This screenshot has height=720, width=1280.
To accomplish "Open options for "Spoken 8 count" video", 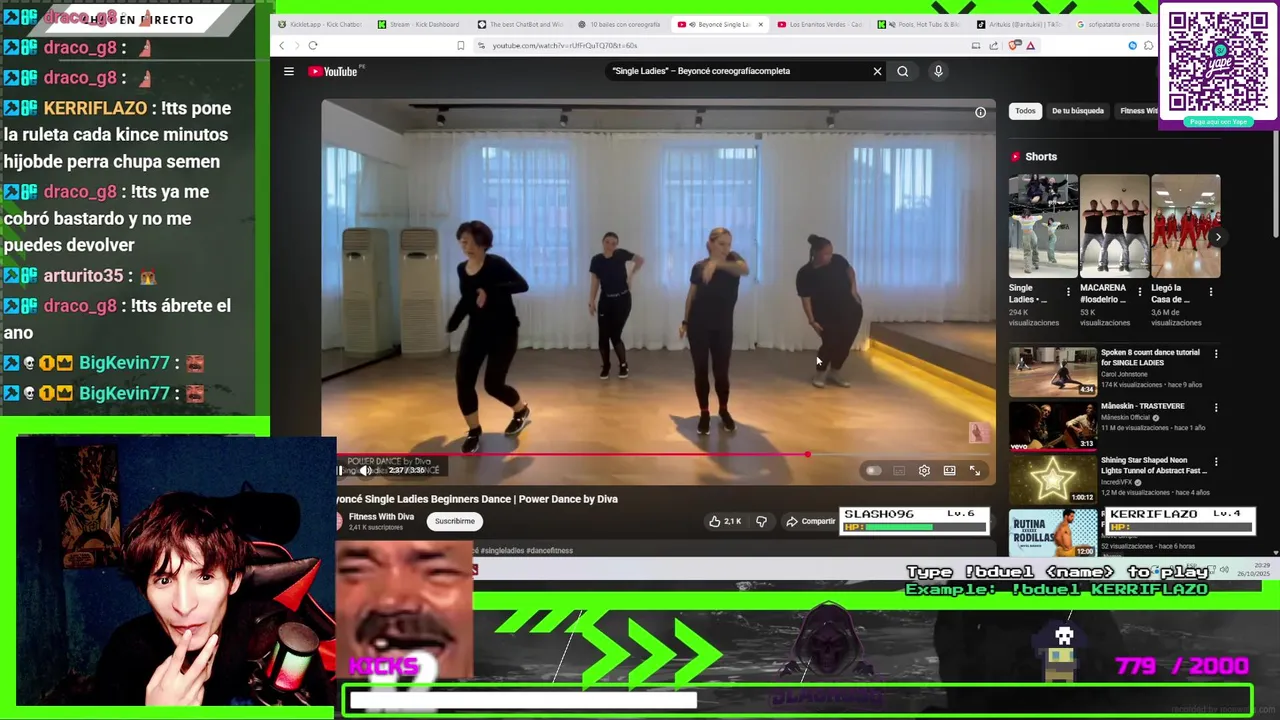I will click(1216, 353).
